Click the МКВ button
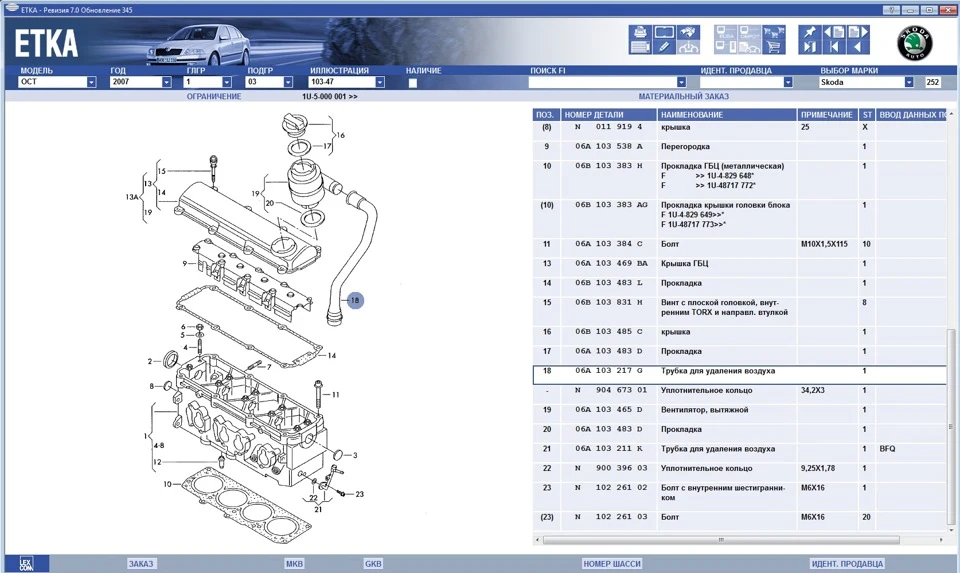 click(x=294, y=564)
